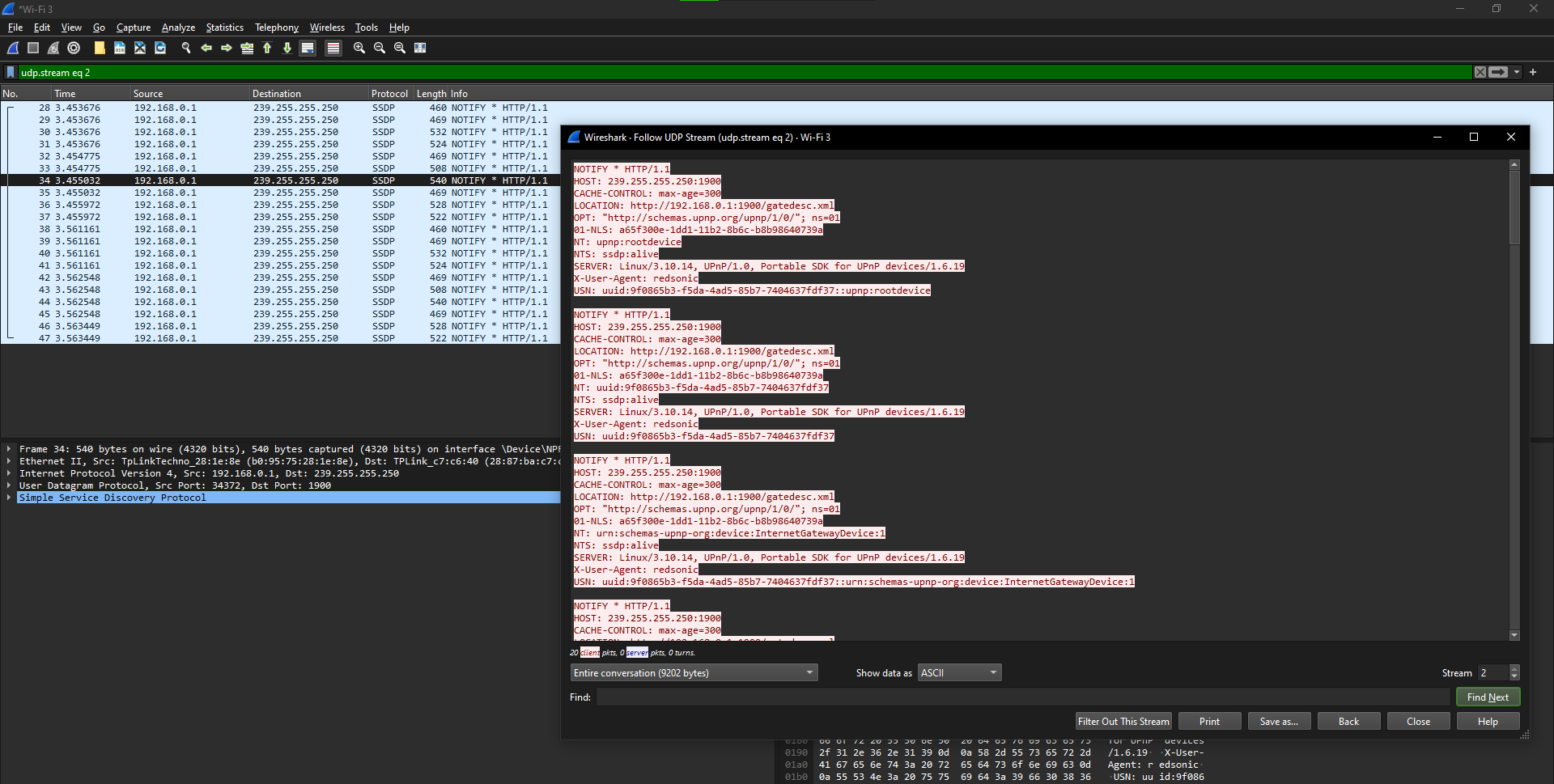Sort by the Destination column header
This screenshot has height=784, width=1554.
[308, 94]
